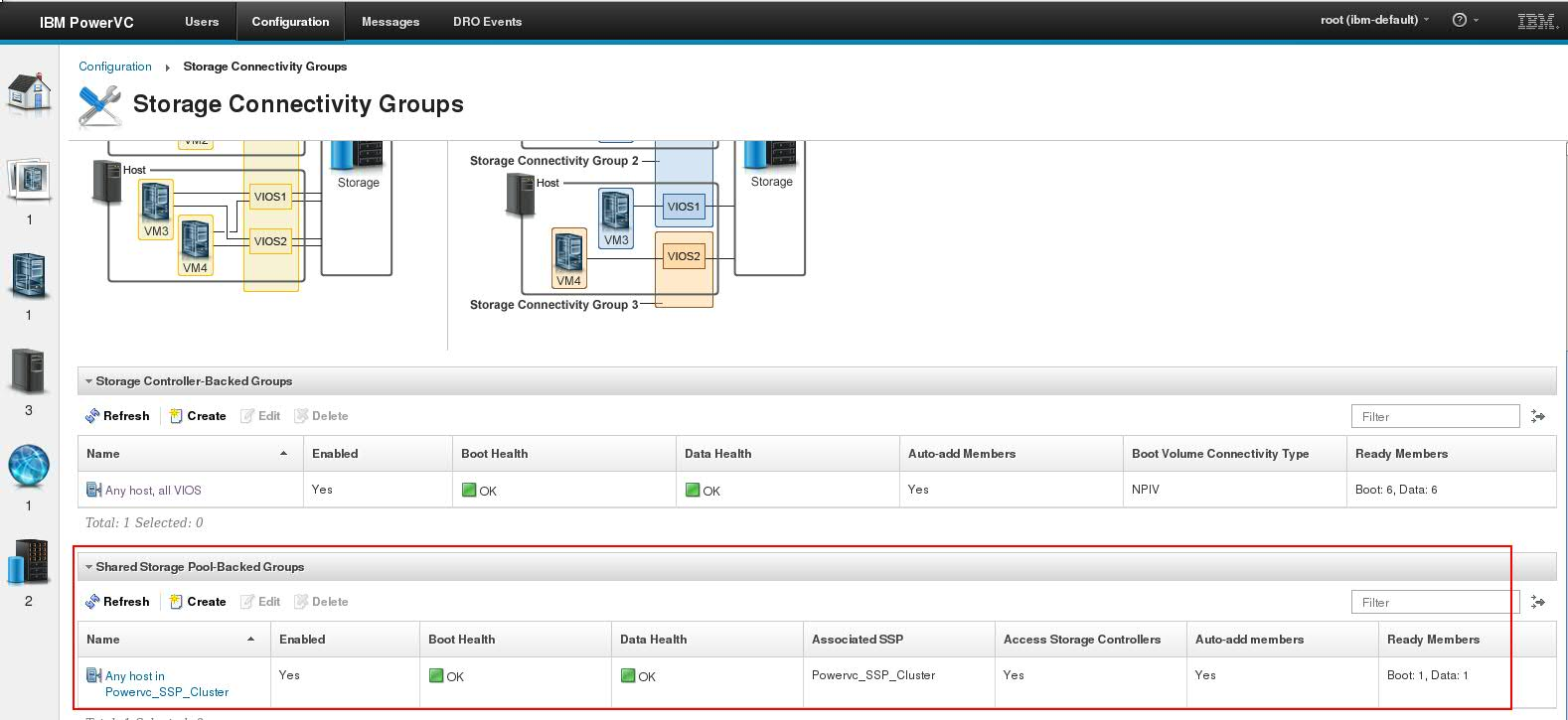Create a new Storage Controller-Backed group

point(198,416)
